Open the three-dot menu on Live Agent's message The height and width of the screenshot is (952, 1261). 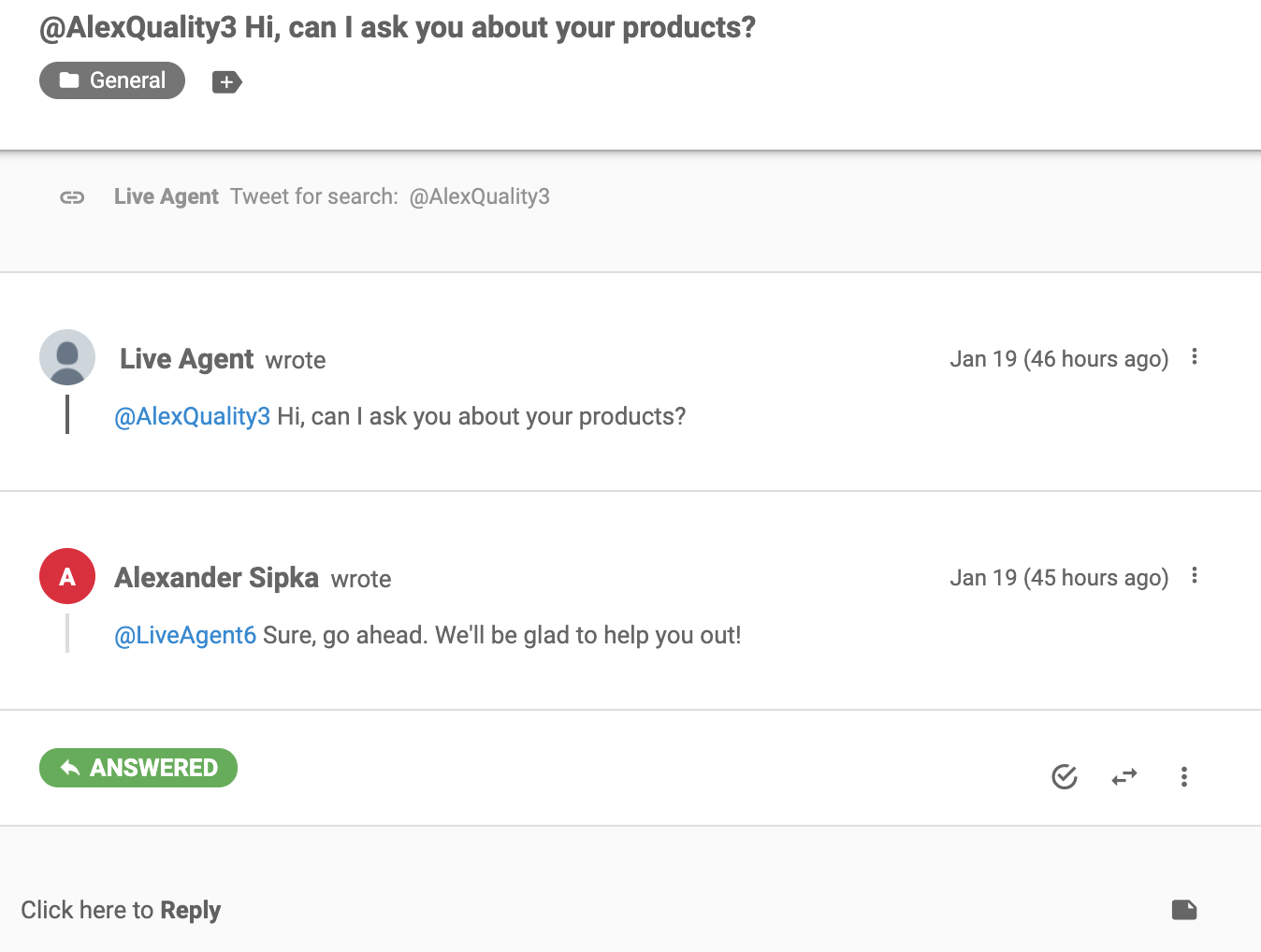1194,357
